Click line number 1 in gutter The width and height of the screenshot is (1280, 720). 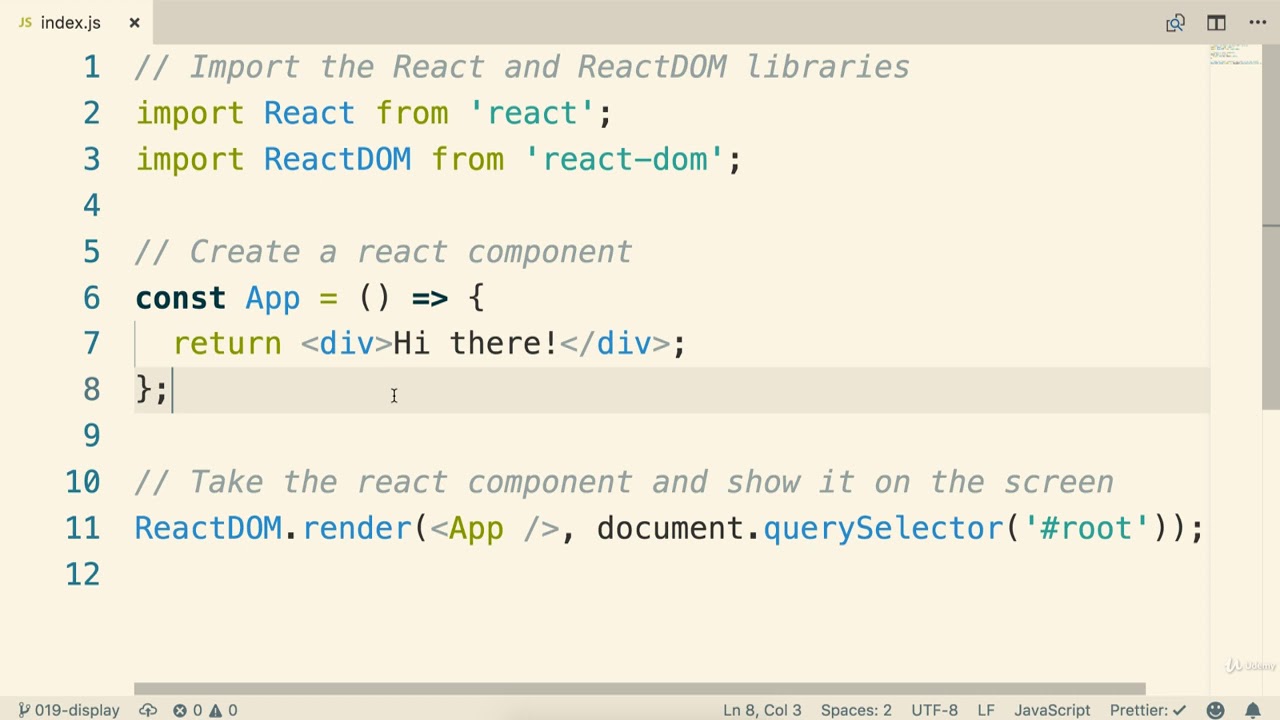pyautogui.click(x=92, y=67)
